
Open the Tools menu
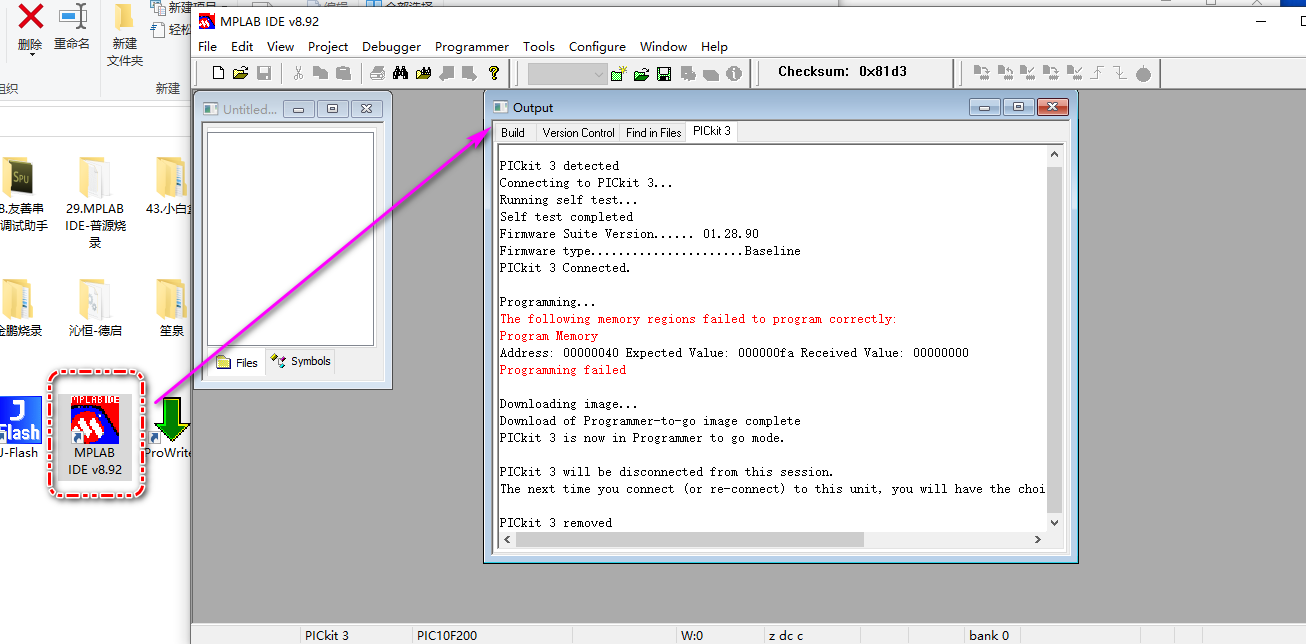[539, 46]
